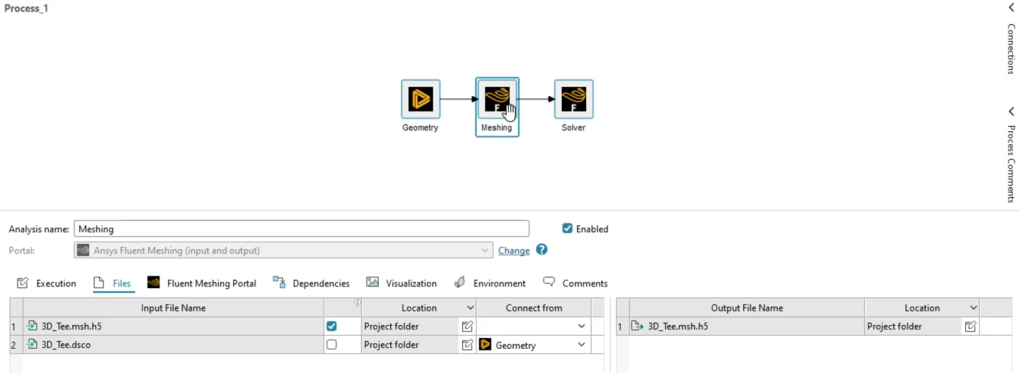Screen dimensions: 1024x373
Task: Expand the Connections side panel
Action: pos(1011,7)
